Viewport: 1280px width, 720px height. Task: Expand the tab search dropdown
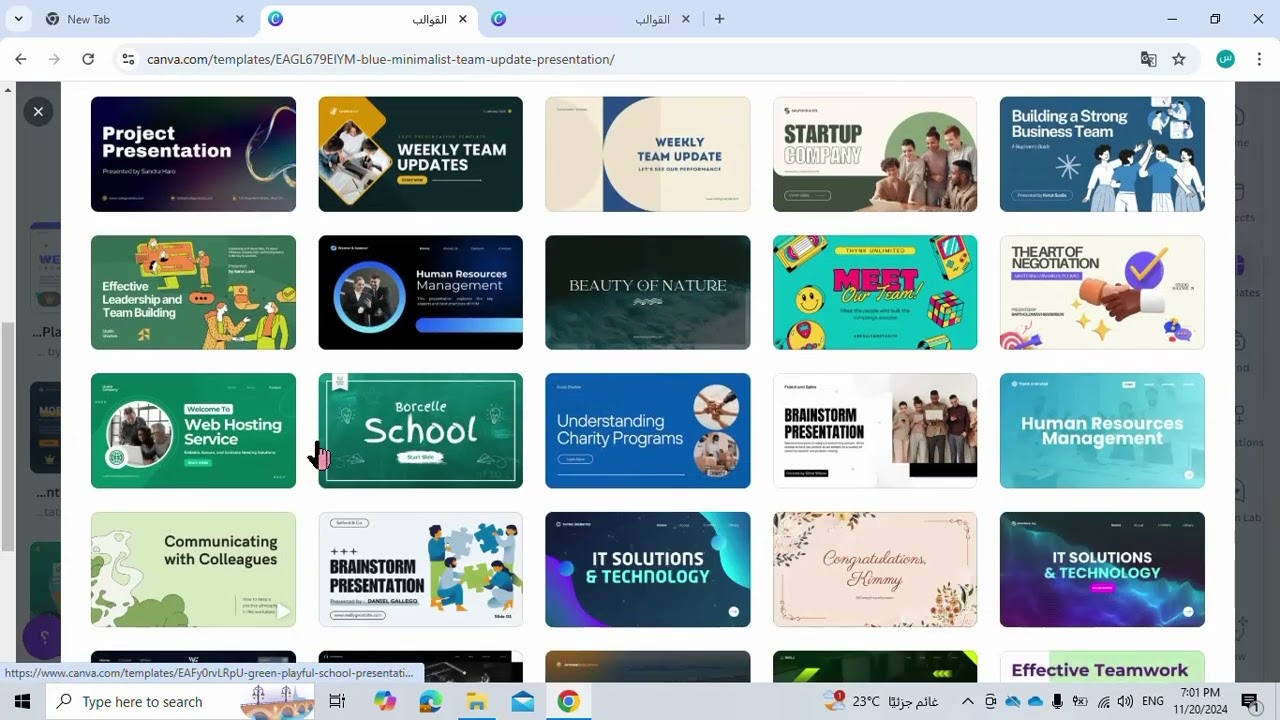(x=18, y=19)
